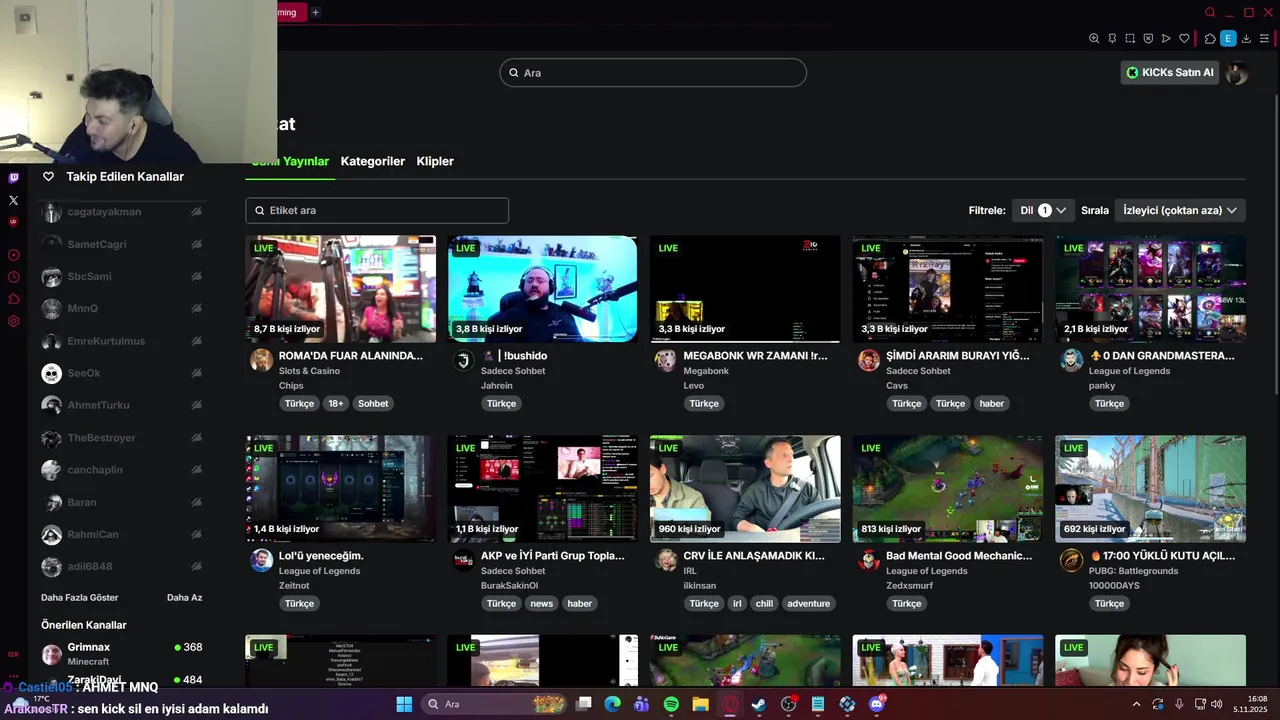The height and width of the screenshot is (720, 1280).
Task: Open Steam from the taskbar
Action: (759, 704)
